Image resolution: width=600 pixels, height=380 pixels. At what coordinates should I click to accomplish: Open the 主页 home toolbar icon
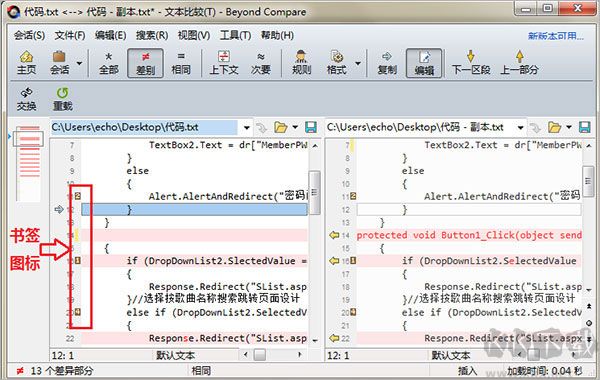(26, 63)
